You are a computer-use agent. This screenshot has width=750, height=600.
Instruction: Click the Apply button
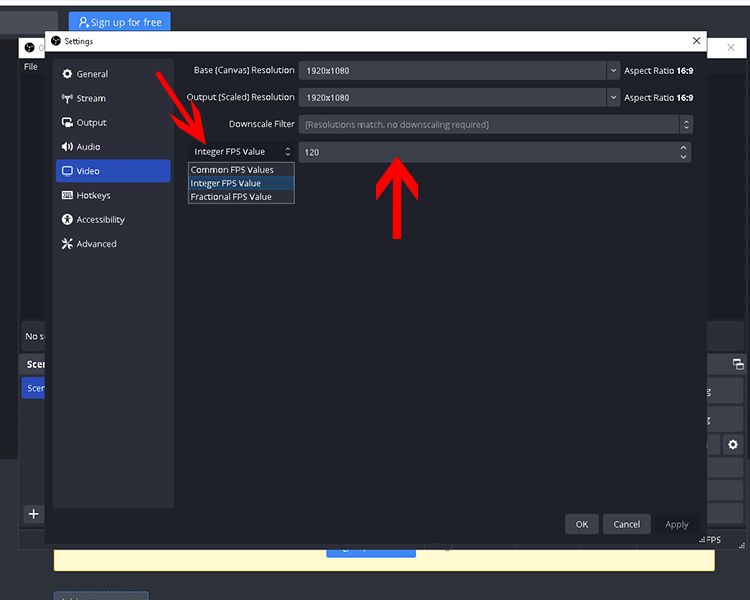(x=677, y=524)
